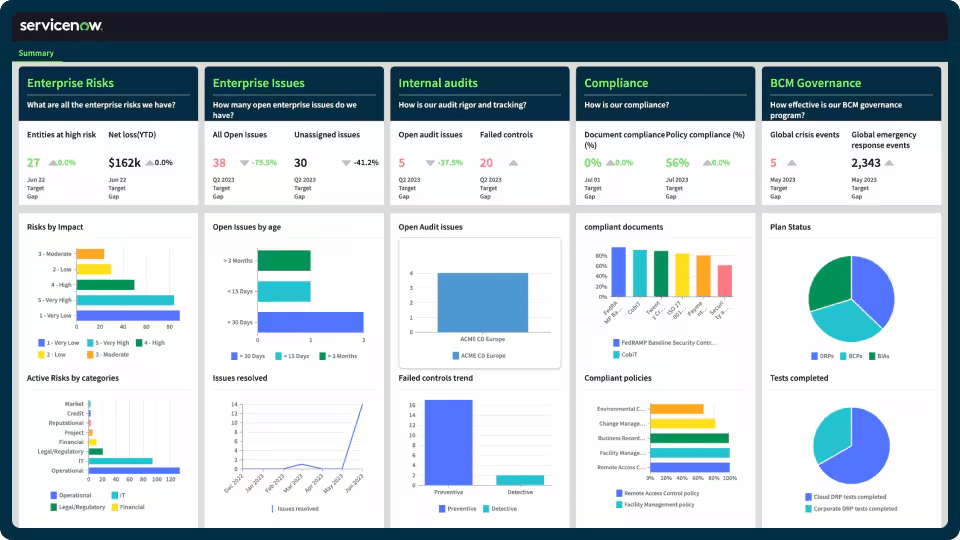Open the Summary tab

(36, 53)
